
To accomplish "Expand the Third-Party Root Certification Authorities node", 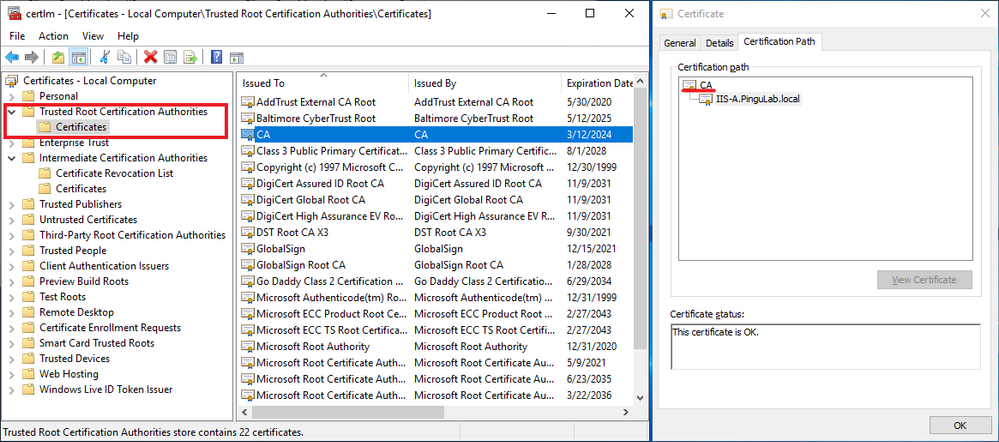I will [x=11, y=235].
